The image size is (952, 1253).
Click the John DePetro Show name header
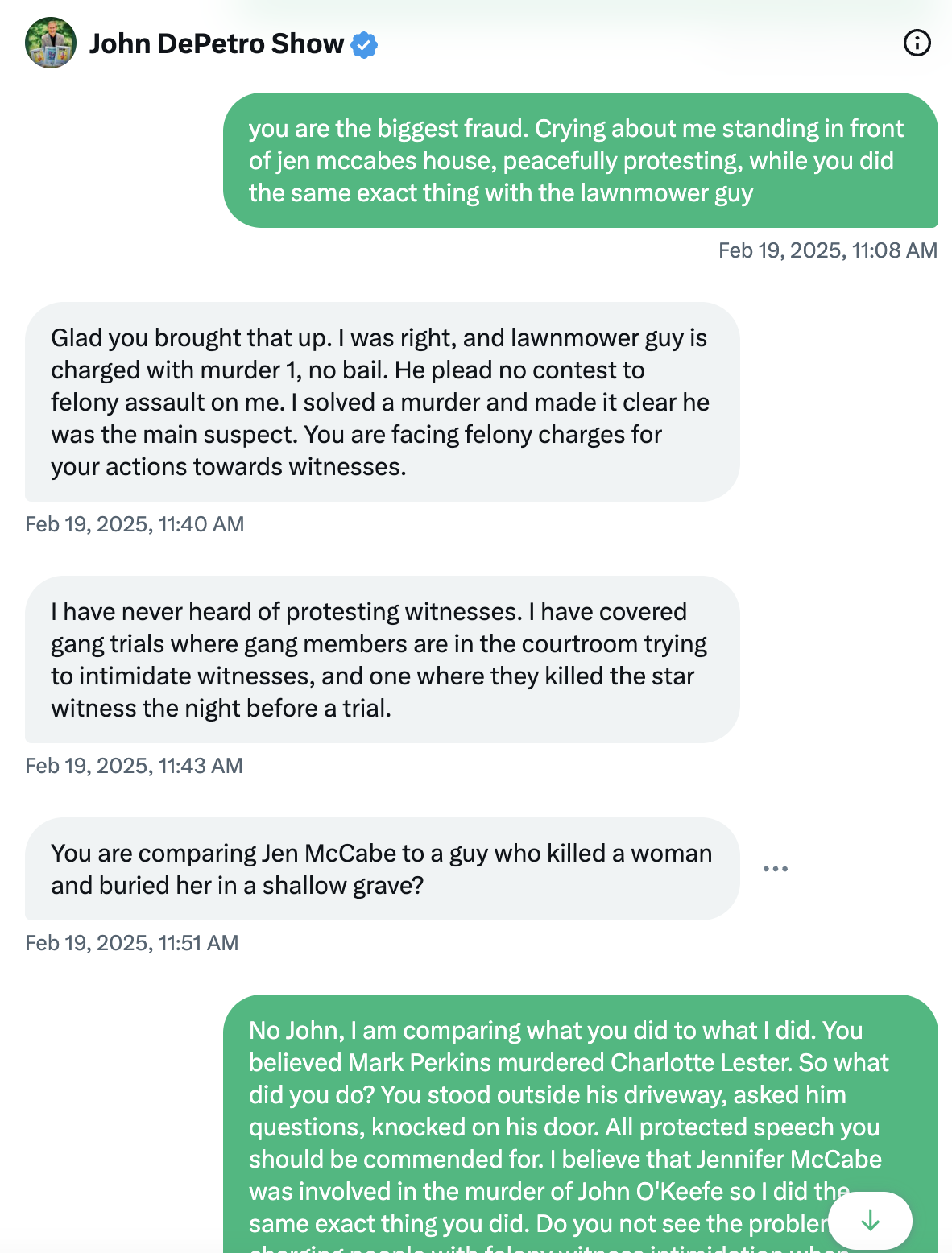coord(216,43)
